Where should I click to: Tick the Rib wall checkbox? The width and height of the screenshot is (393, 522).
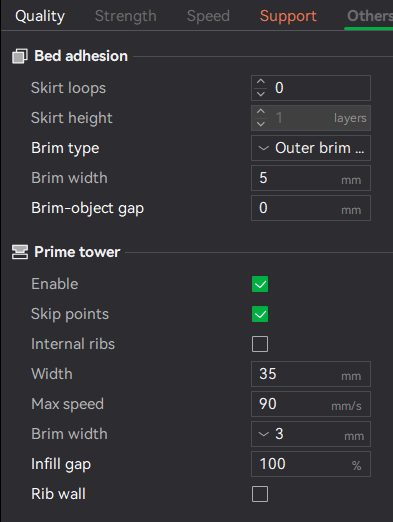260,494
